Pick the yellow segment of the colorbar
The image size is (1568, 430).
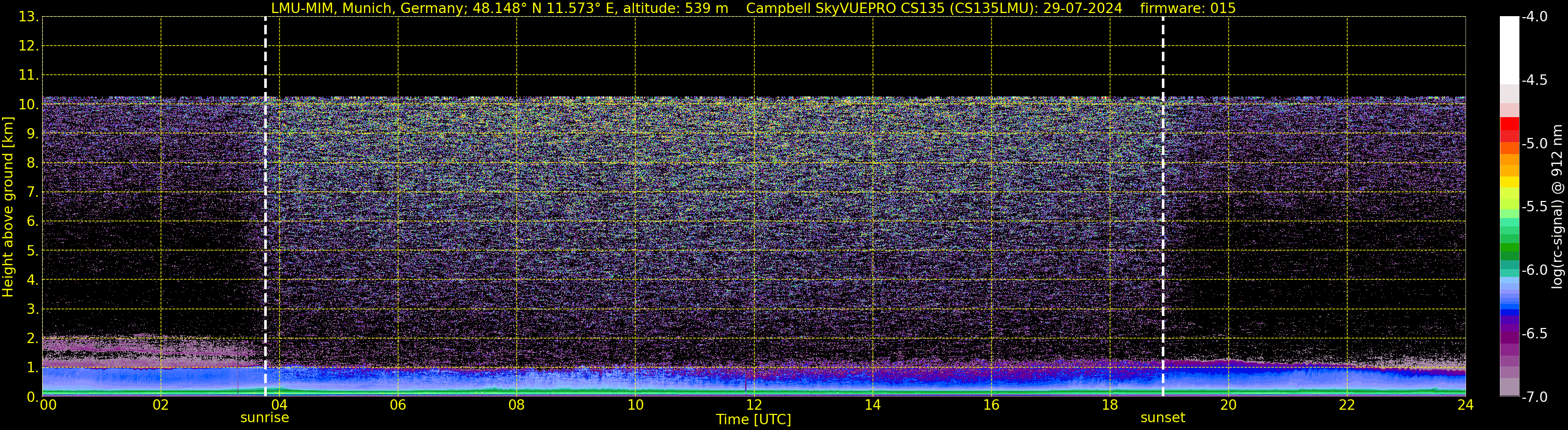pos(1510,182)
